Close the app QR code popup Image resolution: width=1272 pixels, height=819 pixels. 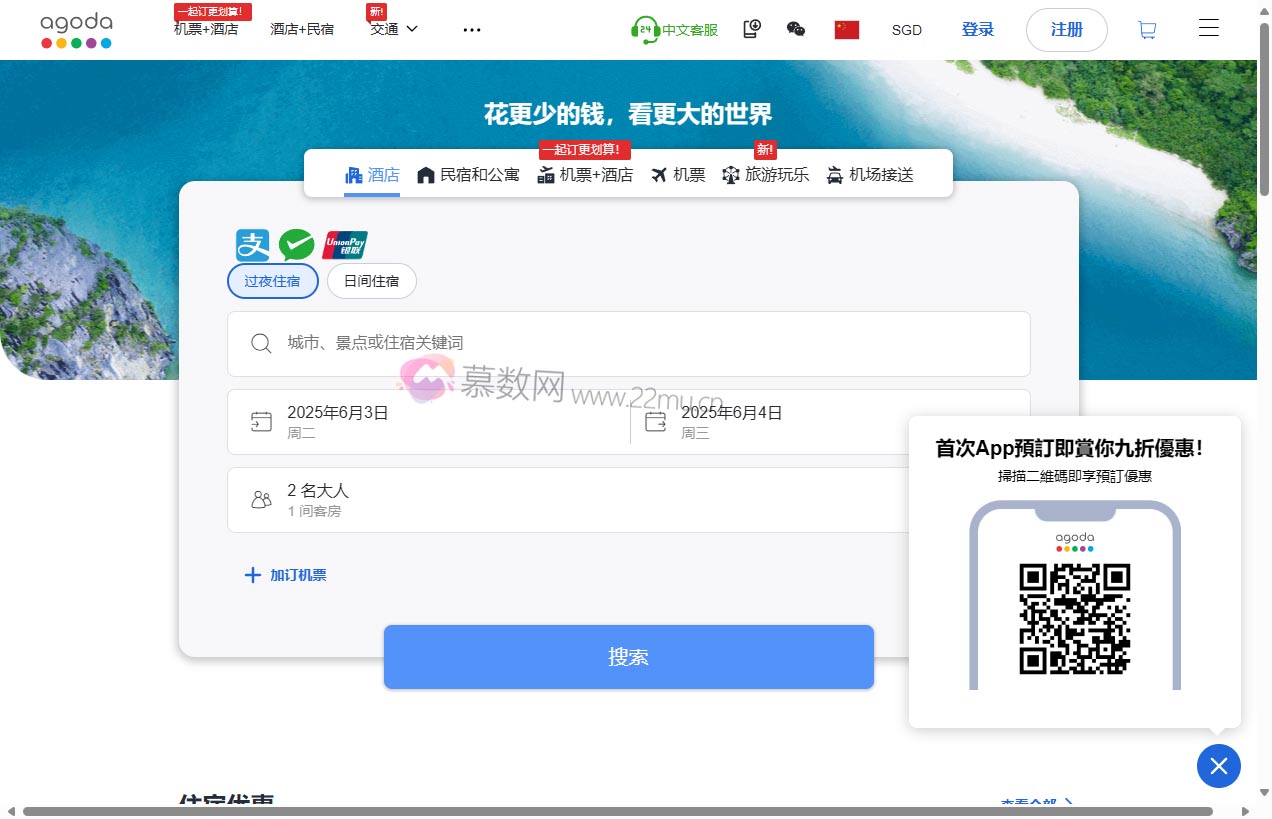[x=1218, y=766]
